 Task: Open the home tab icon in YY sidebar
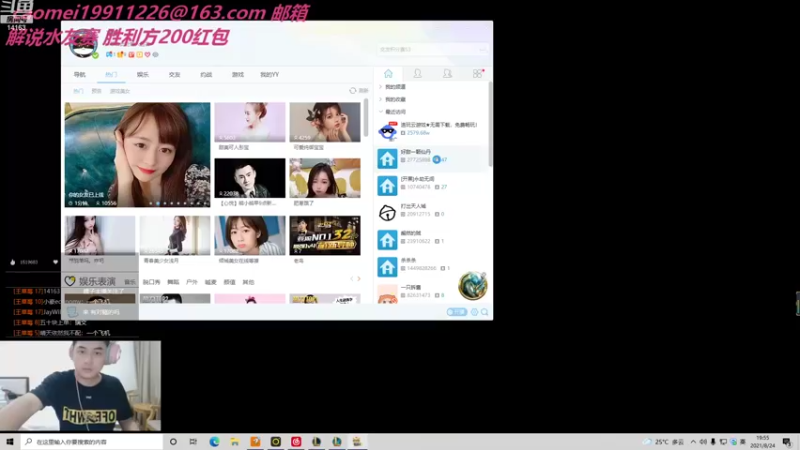tap(388, 73)
